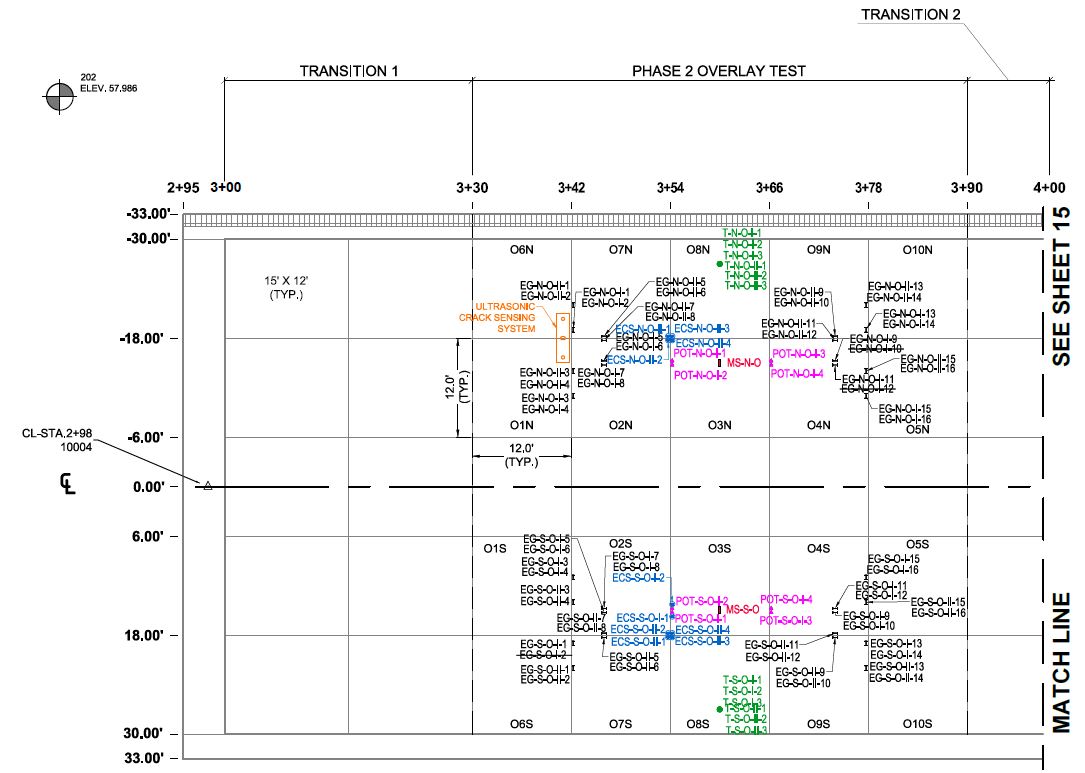
Task: Select the triangle marker at centerline station 2+98
Action: pos(208,486)
